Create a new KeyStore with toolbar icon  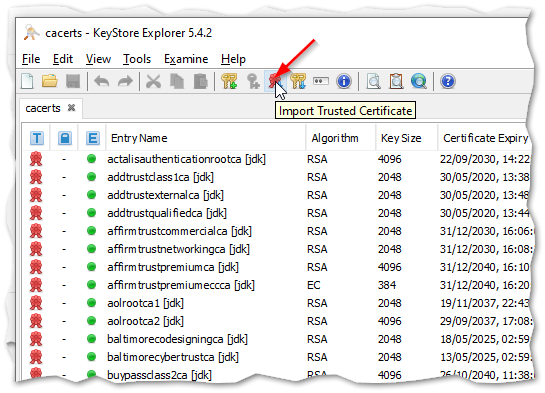click(27, 81)
